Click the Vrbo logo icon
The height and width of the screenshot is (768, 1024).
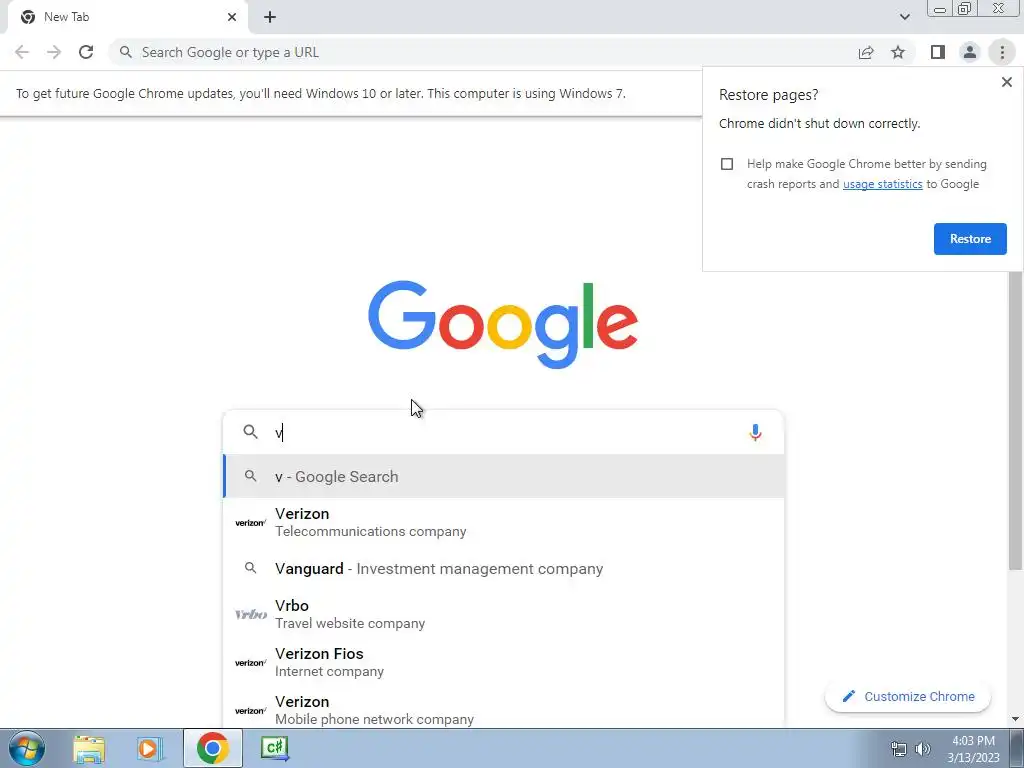pos(251,614)
